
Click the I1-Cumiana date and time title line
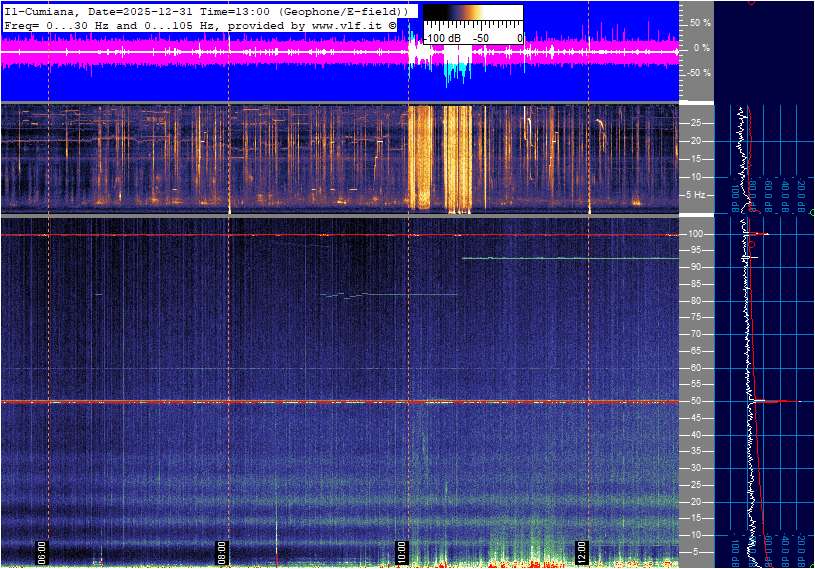coord(205,10)
